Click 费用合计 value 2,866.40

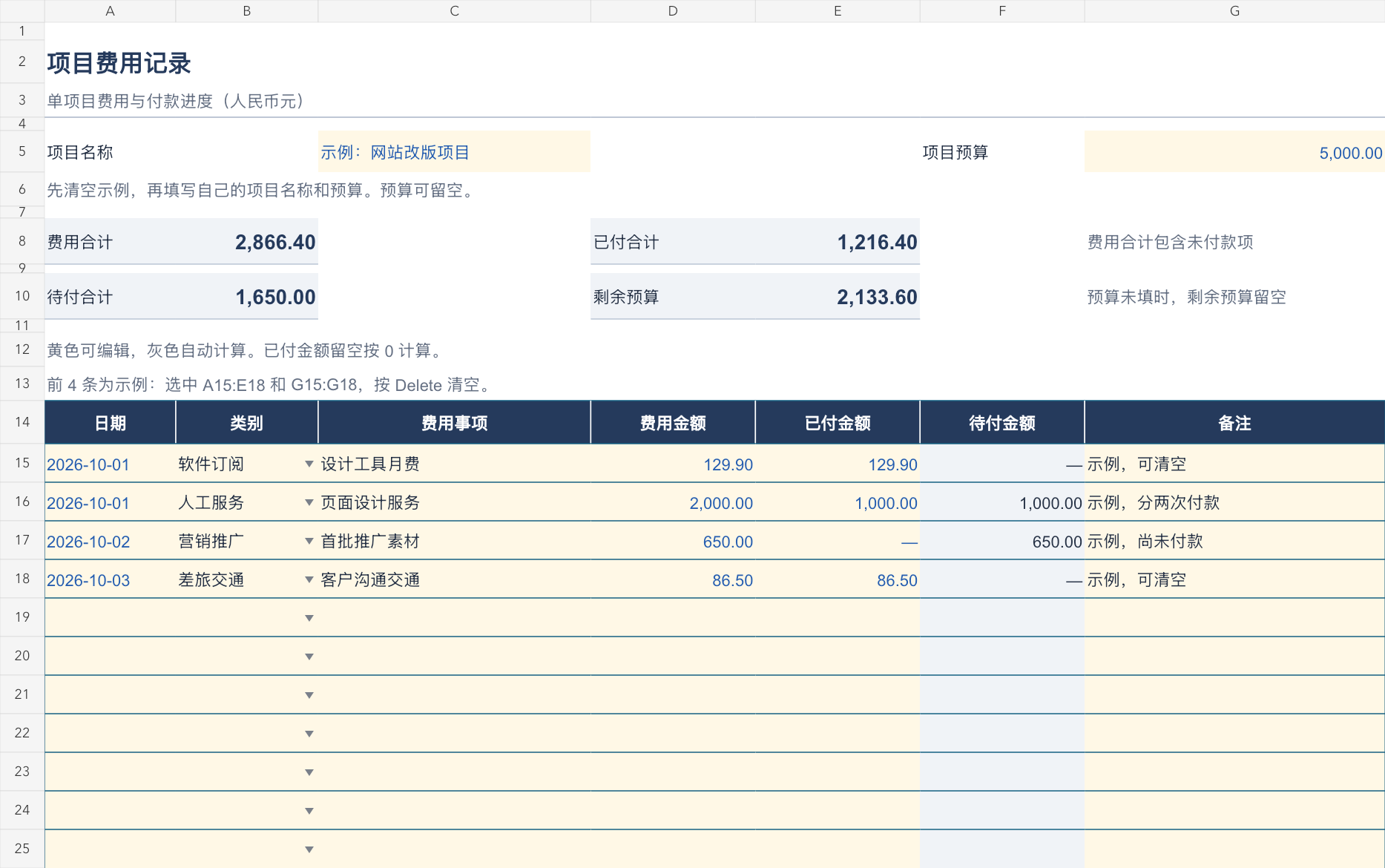(x=275, y=242)
